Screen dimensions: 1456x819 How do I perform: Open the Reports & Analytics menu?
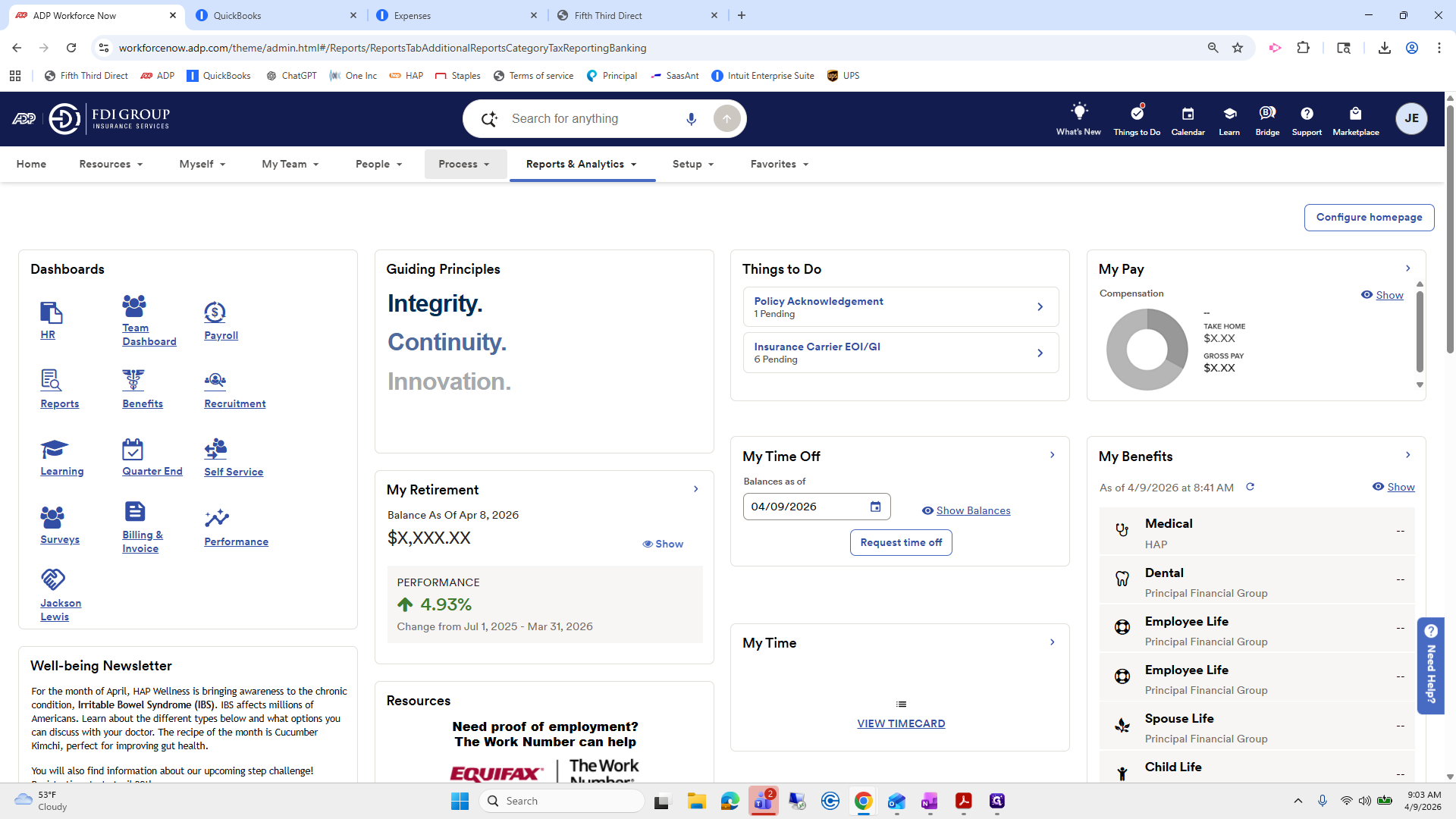(582, 164)
